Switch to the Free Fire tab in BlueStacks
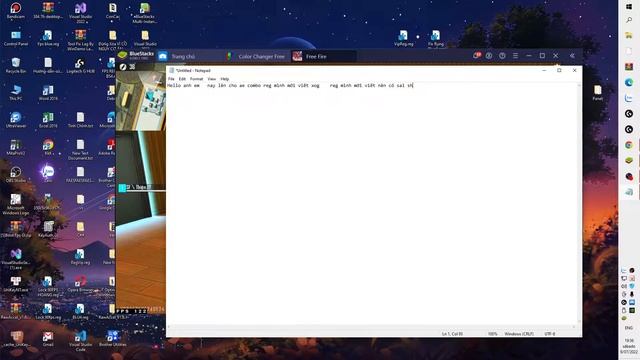Image resolution: width=640 pixels, height=360 pixels. pyautogui.click(x=323, y=56)
